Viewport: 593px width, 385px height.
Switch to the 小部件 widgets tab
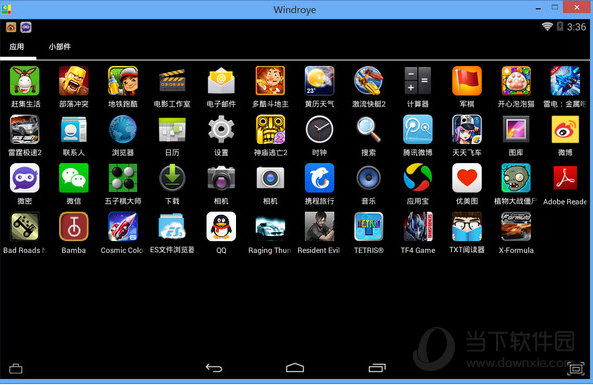tap(60, 47)
